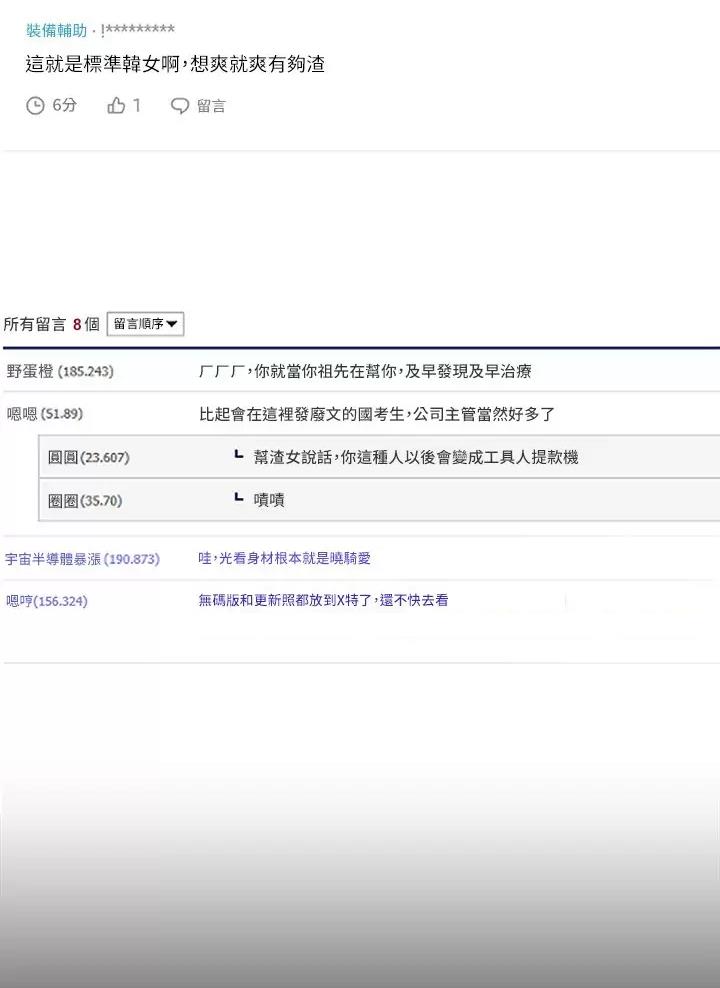Click the 留言 label next to bubble

(211, 106)
